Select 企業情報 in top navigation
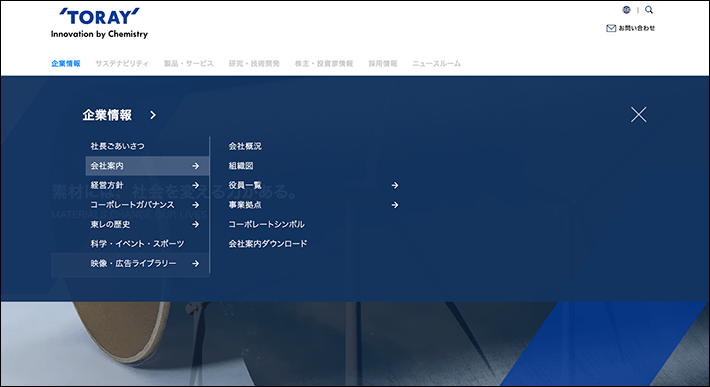This screenshot has height=387, width=710. pyautogui.click(x=66, y=63)
